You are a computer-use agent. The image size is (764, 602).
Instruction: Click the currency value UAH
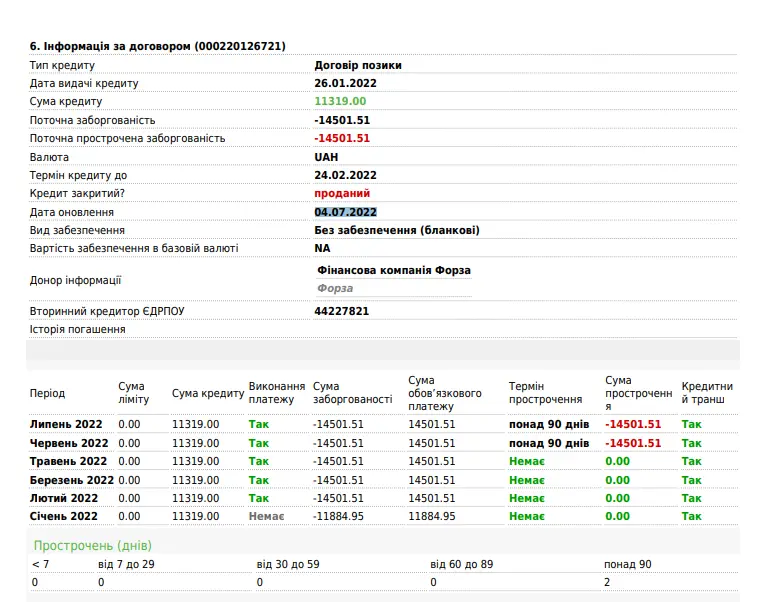(x=326, y=157)
